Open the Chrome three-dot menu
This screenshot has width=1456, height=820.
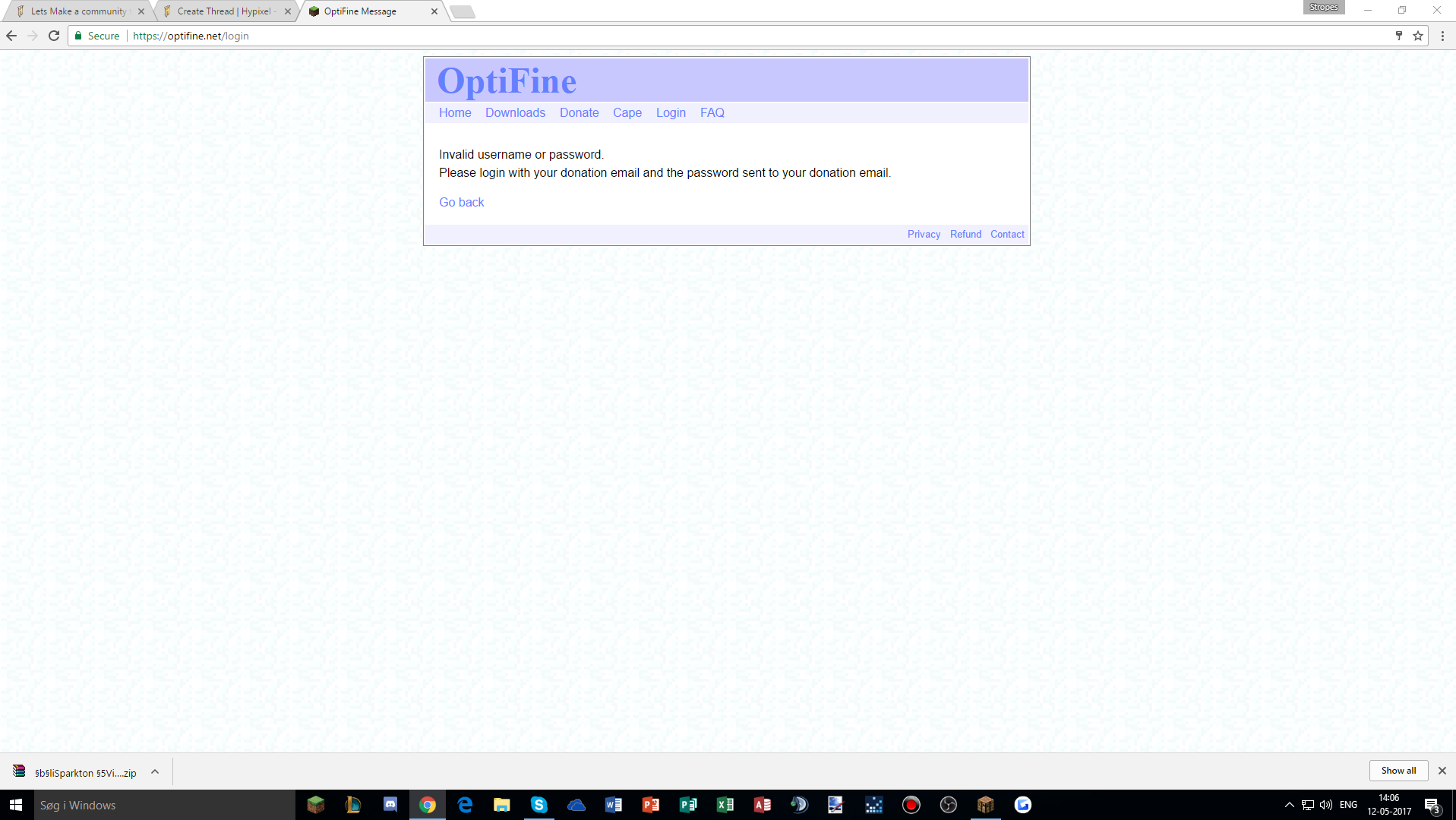(x=1442, y=36)
